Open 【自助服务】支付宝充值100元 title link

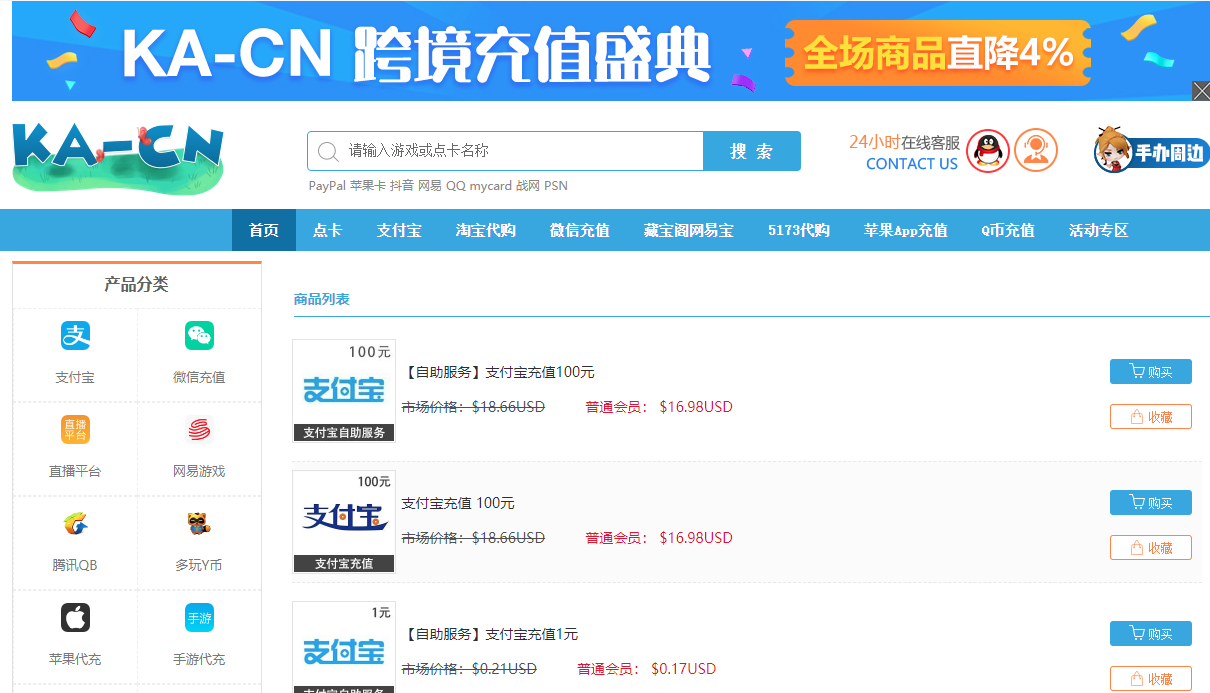(x=498, y=372)
